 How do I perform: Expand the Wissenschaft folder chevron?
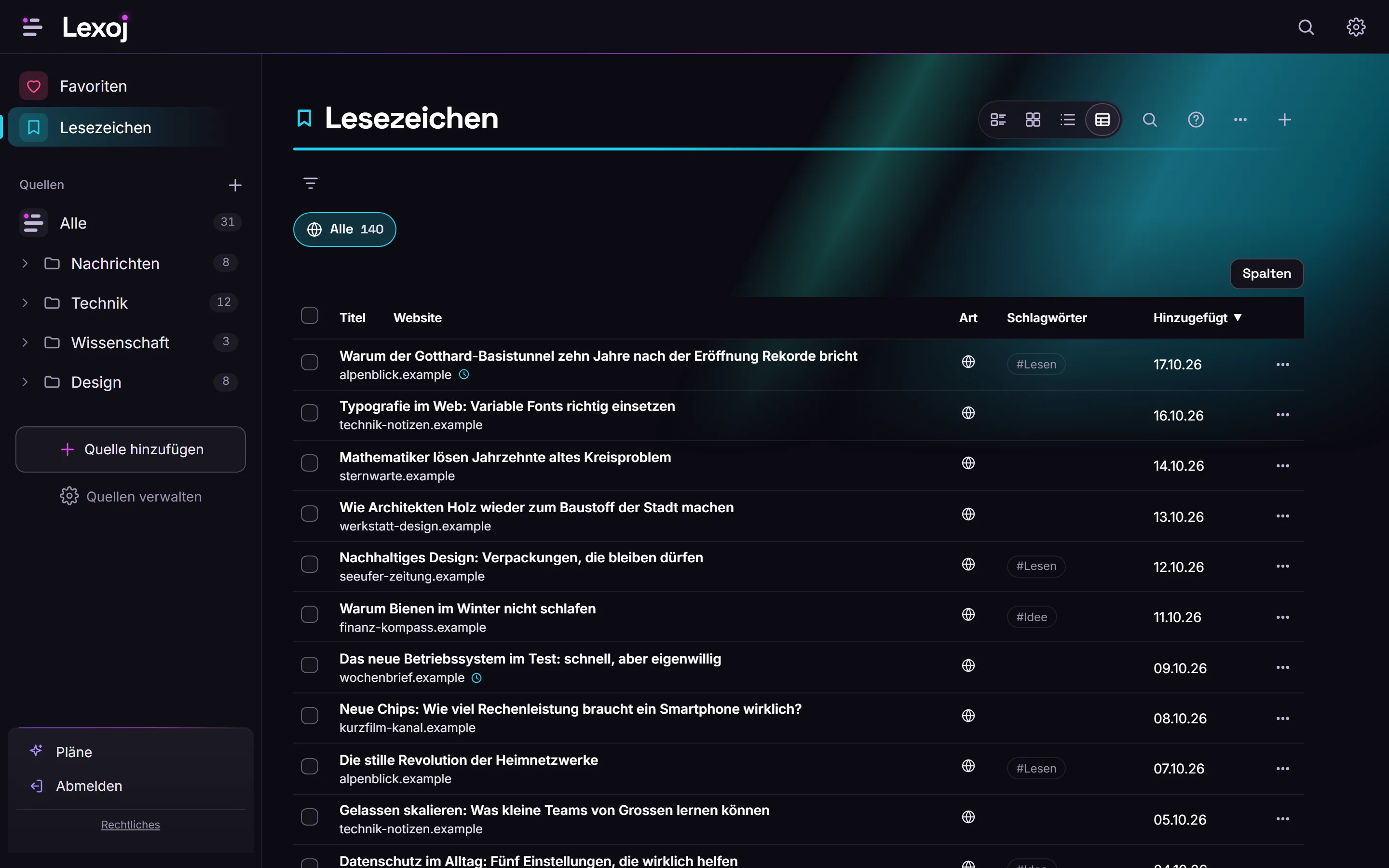(x=25, y=342)
